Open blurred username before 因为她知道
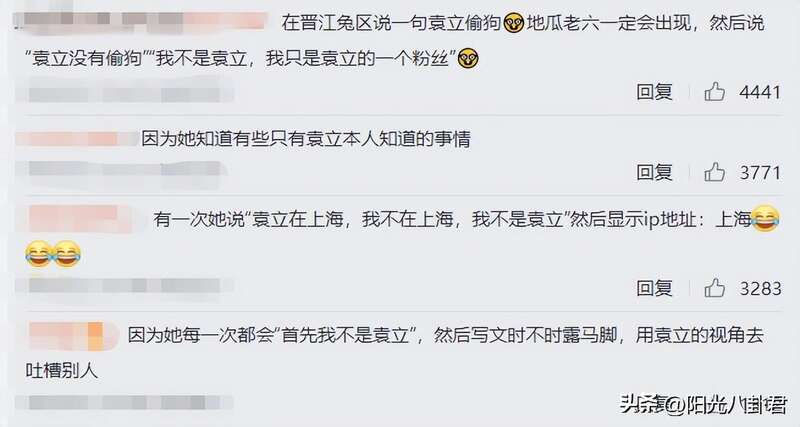Viewport: 800px width, 427px height. click(x=77, y=139)
